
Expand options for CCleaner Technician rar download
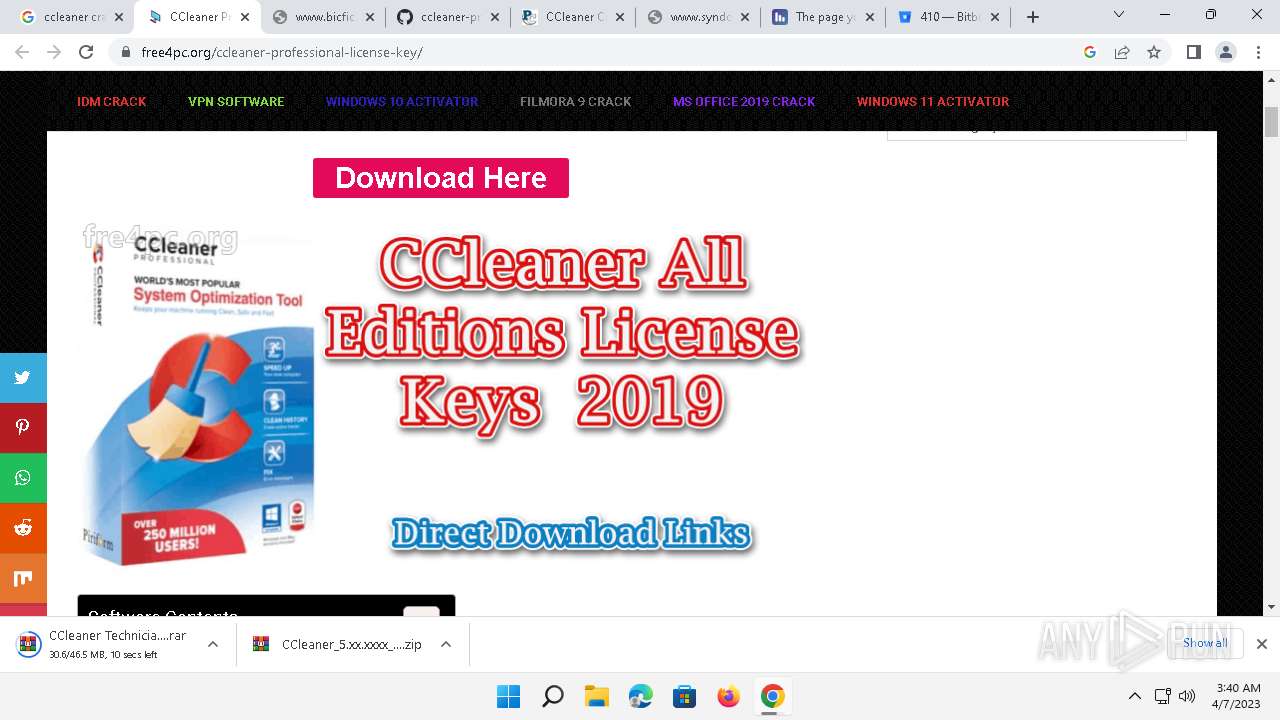coord(213,645)
